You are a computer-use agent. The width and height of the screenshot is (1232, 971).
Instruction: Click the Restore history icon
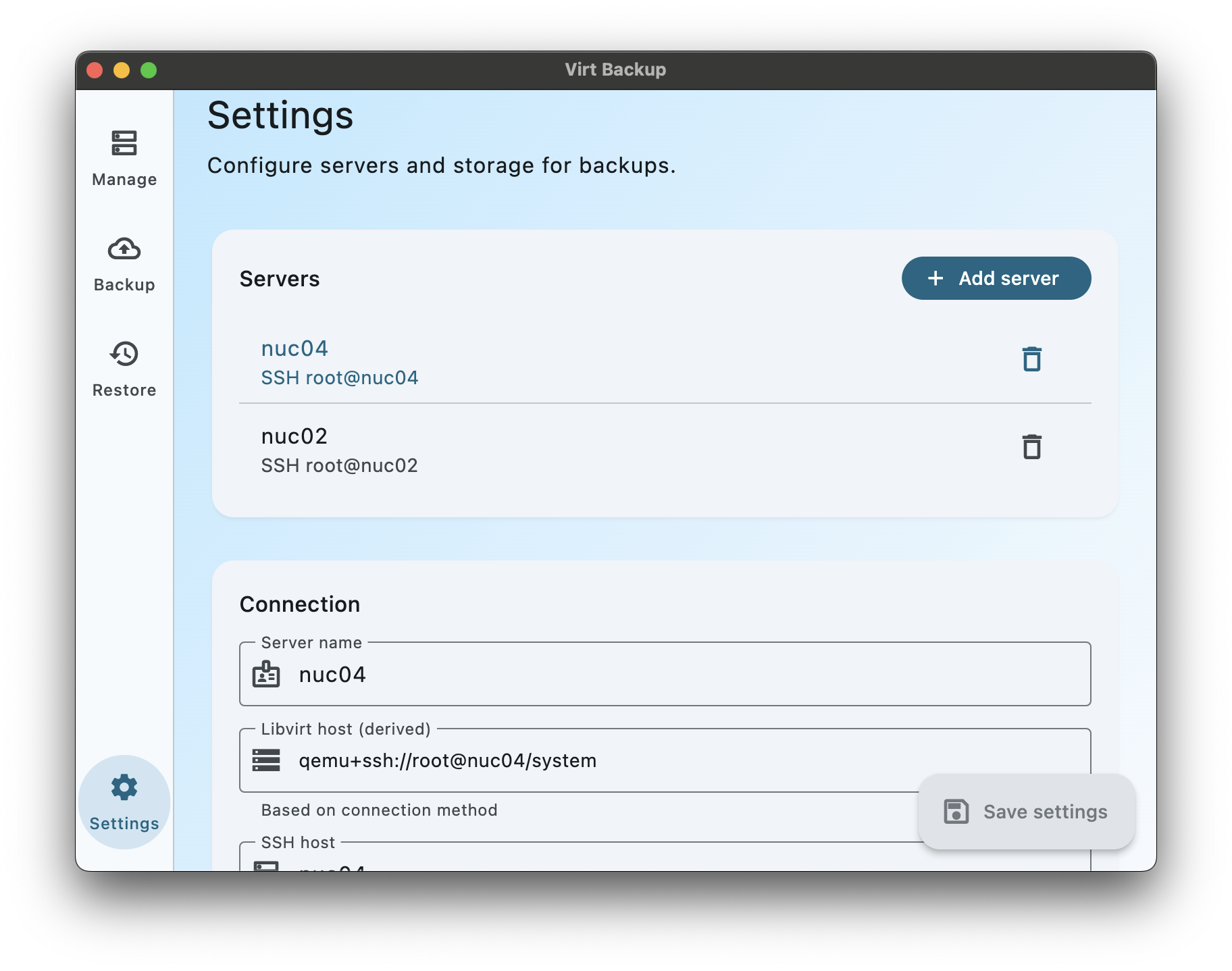click(x=124, y=354)
